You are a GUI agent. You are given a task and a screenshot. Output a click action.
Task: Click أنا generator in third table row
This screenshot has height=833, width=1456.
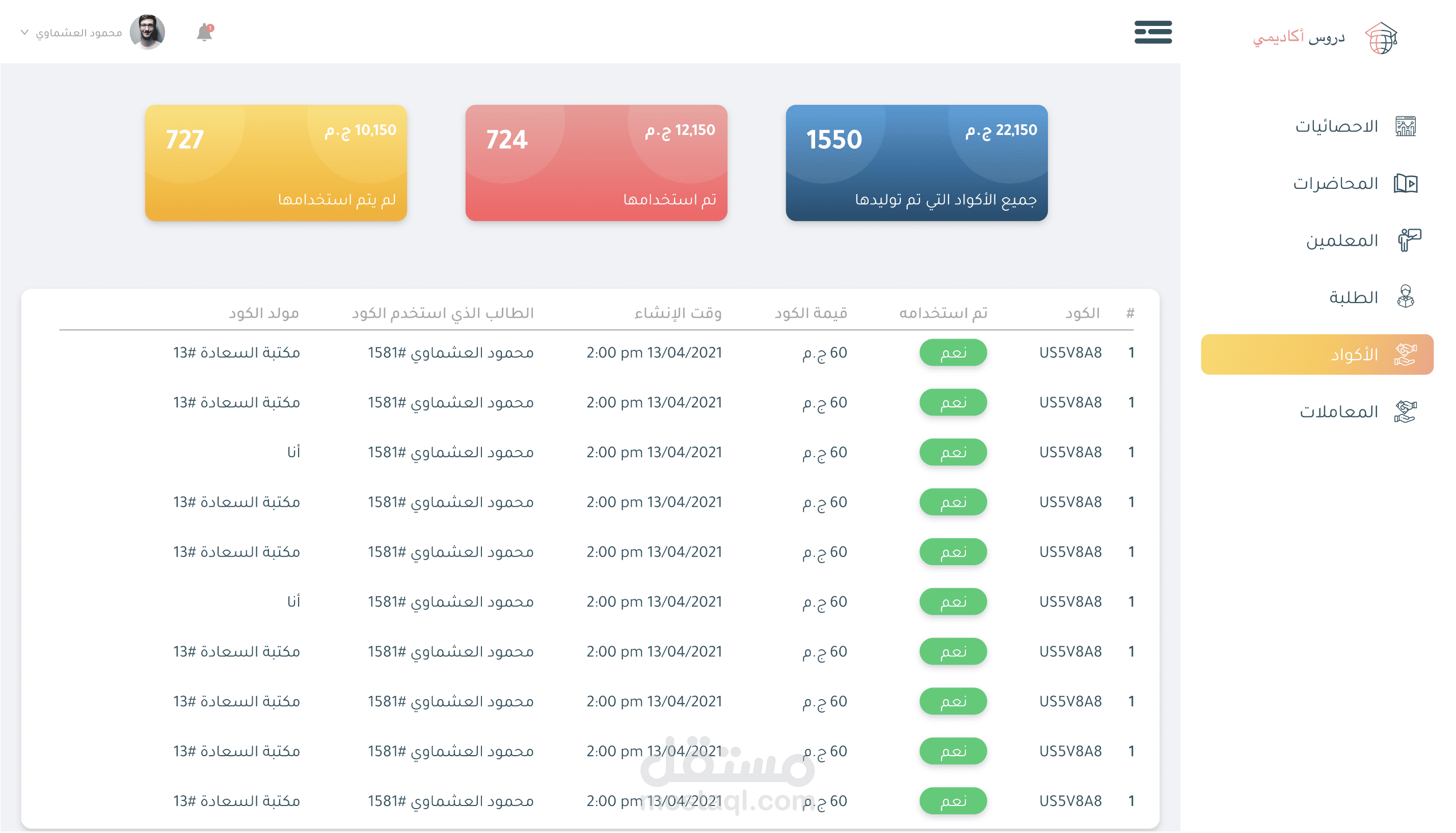[293, 452]
